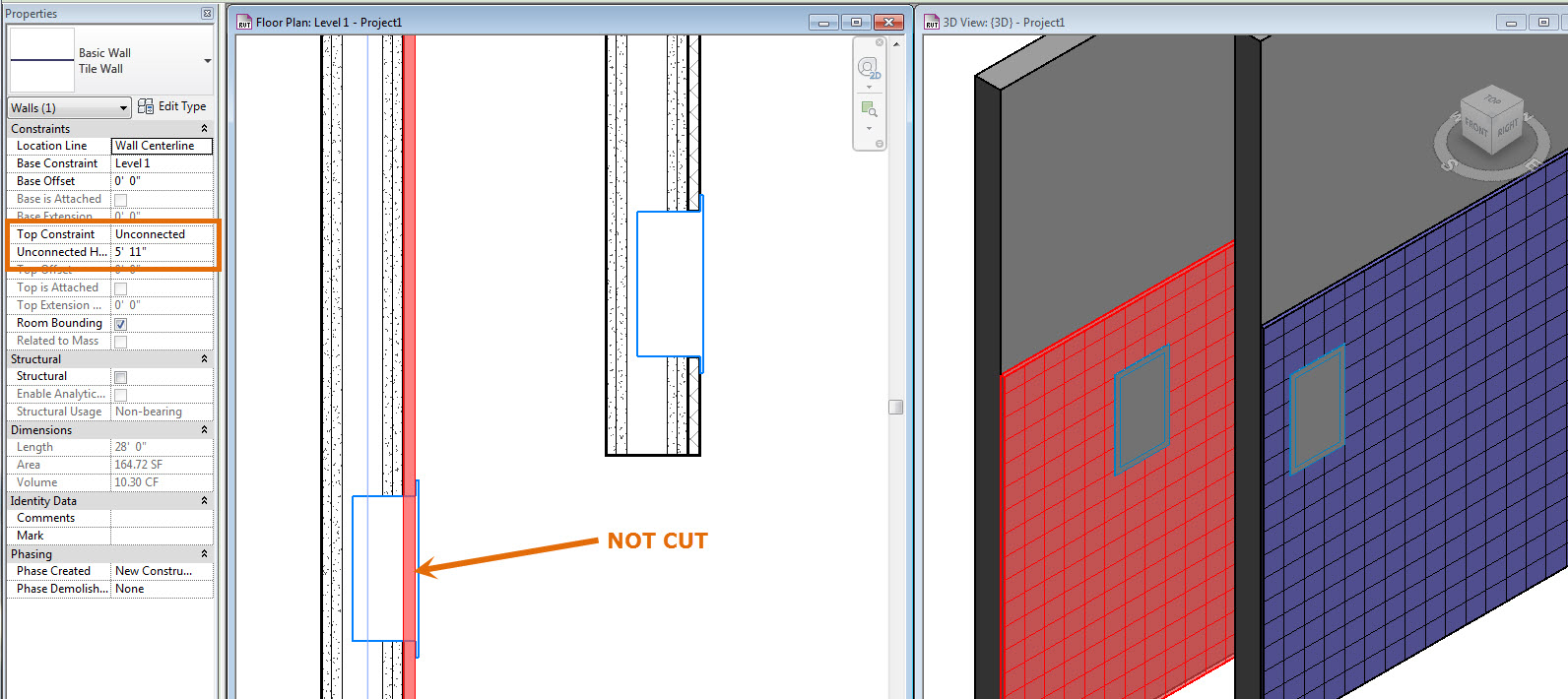The width and height of the screenshot is (1568, 699).
Task: Click the floor plan vertical scrollbar thumb
Action: [896, 407]
